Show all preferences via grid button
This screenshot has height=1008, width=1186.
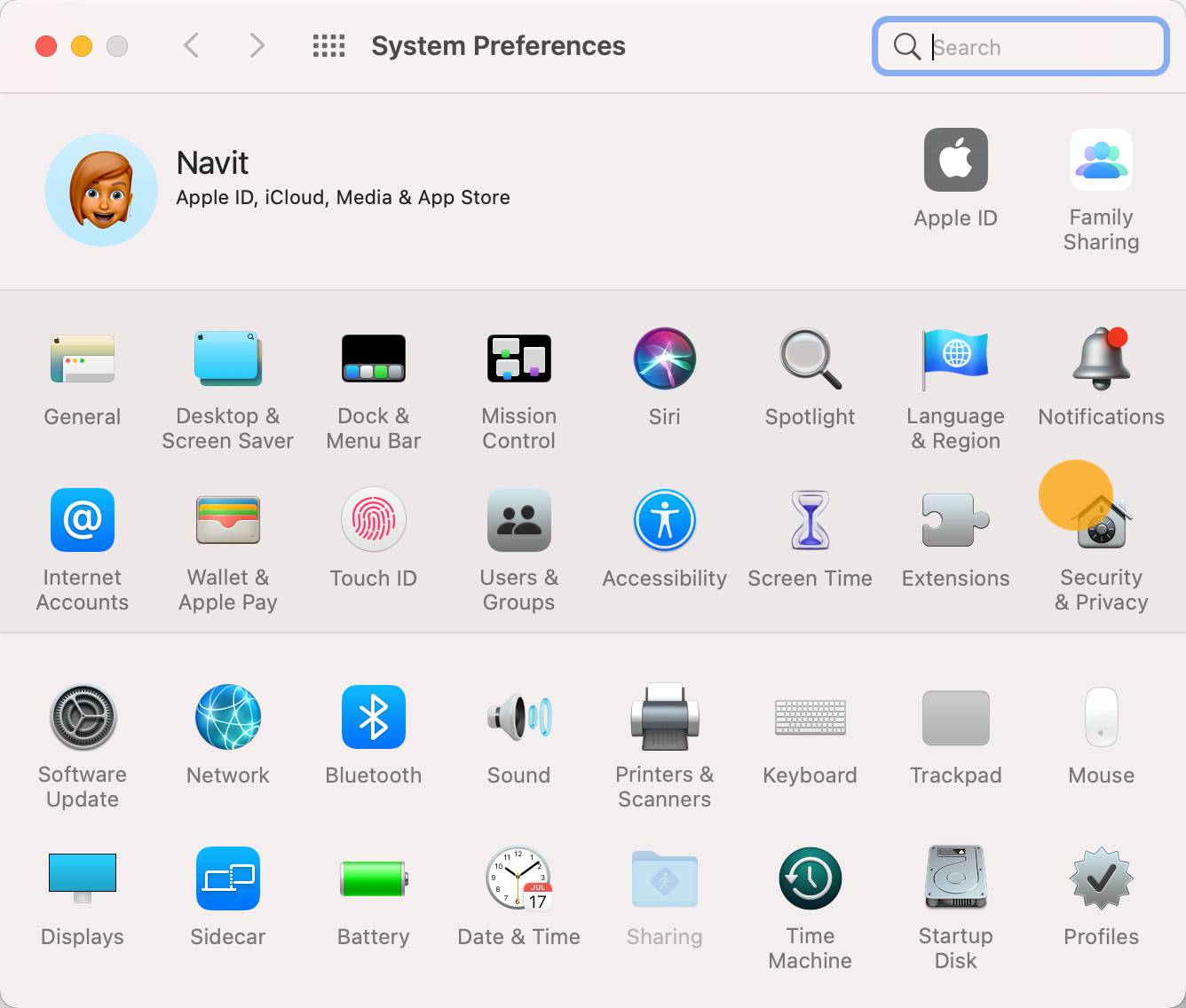(x=328, y=45)
